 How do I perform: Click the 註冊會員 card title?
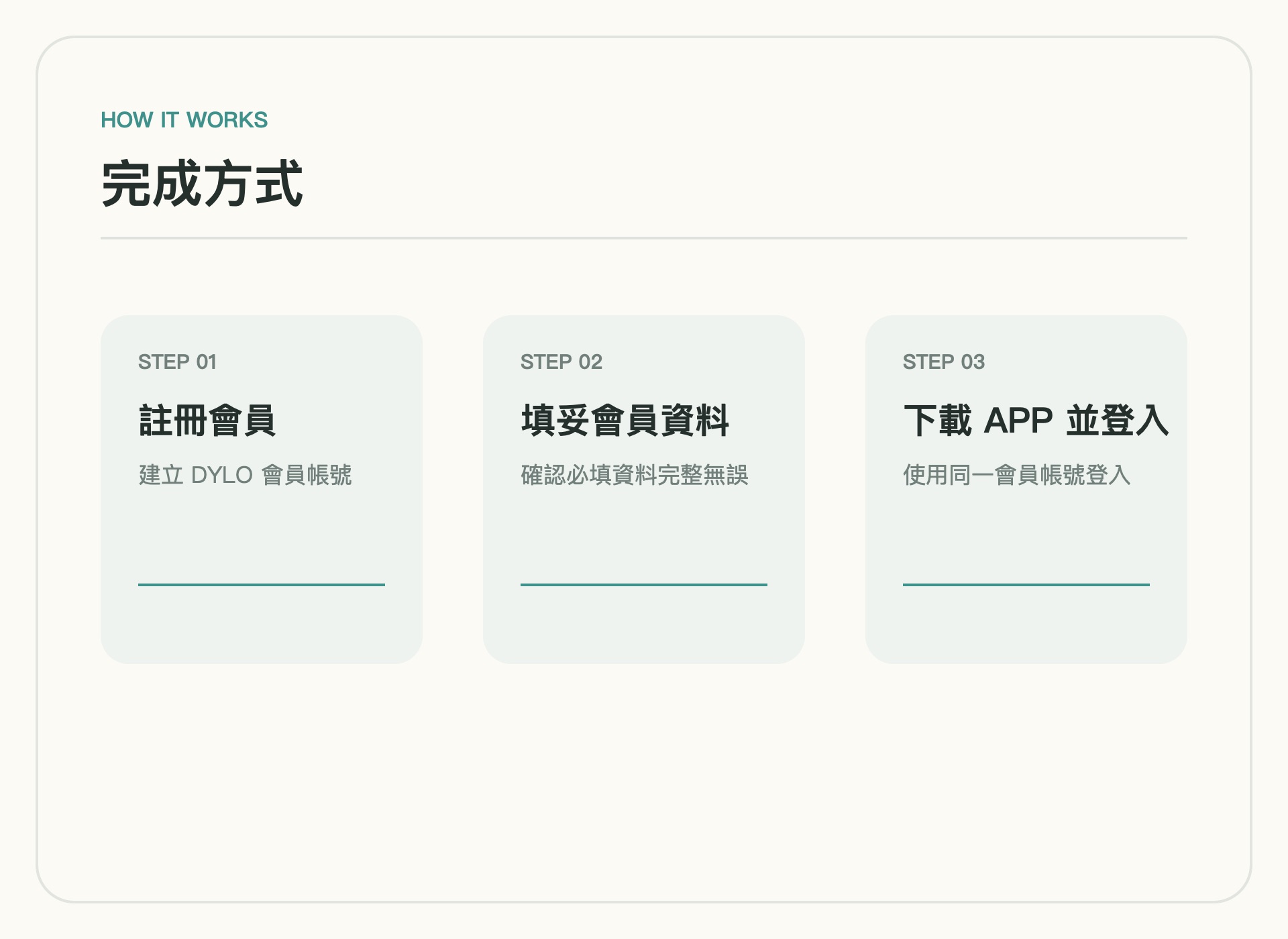pyautogui.click(x=207, y=421)
